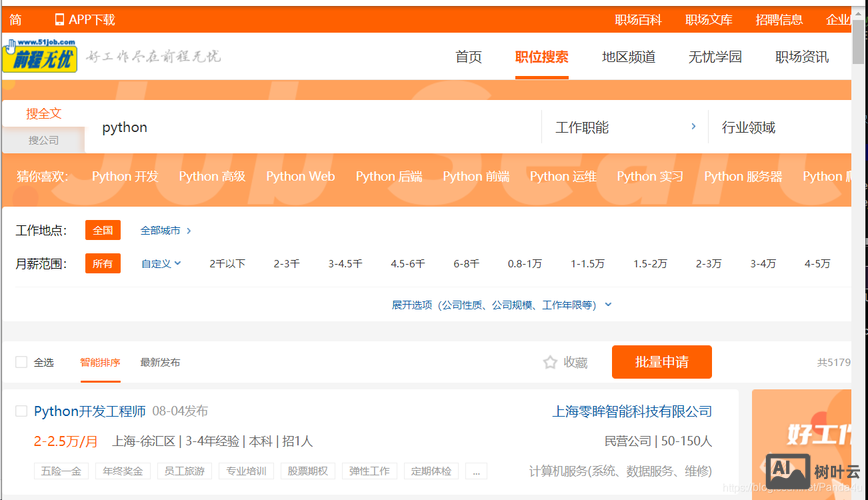Click the ellipsis tag for more benefits
Image resolution: width=868 pixels, height=500 pixels.
tap(476, 471)
